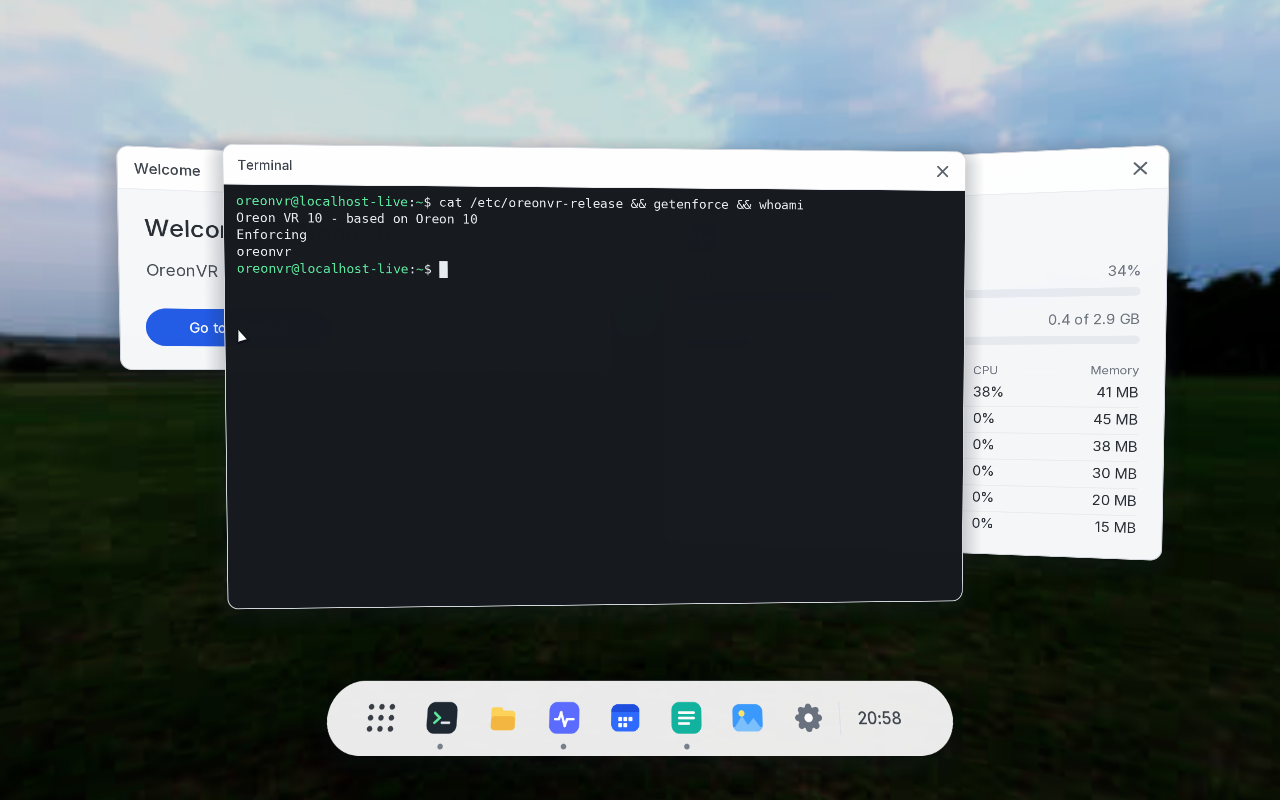Select output line 'Oreon VR 10 - based on Oreon 10'
The height and width of the screenshot is (800, 1280).
point(357,219)
